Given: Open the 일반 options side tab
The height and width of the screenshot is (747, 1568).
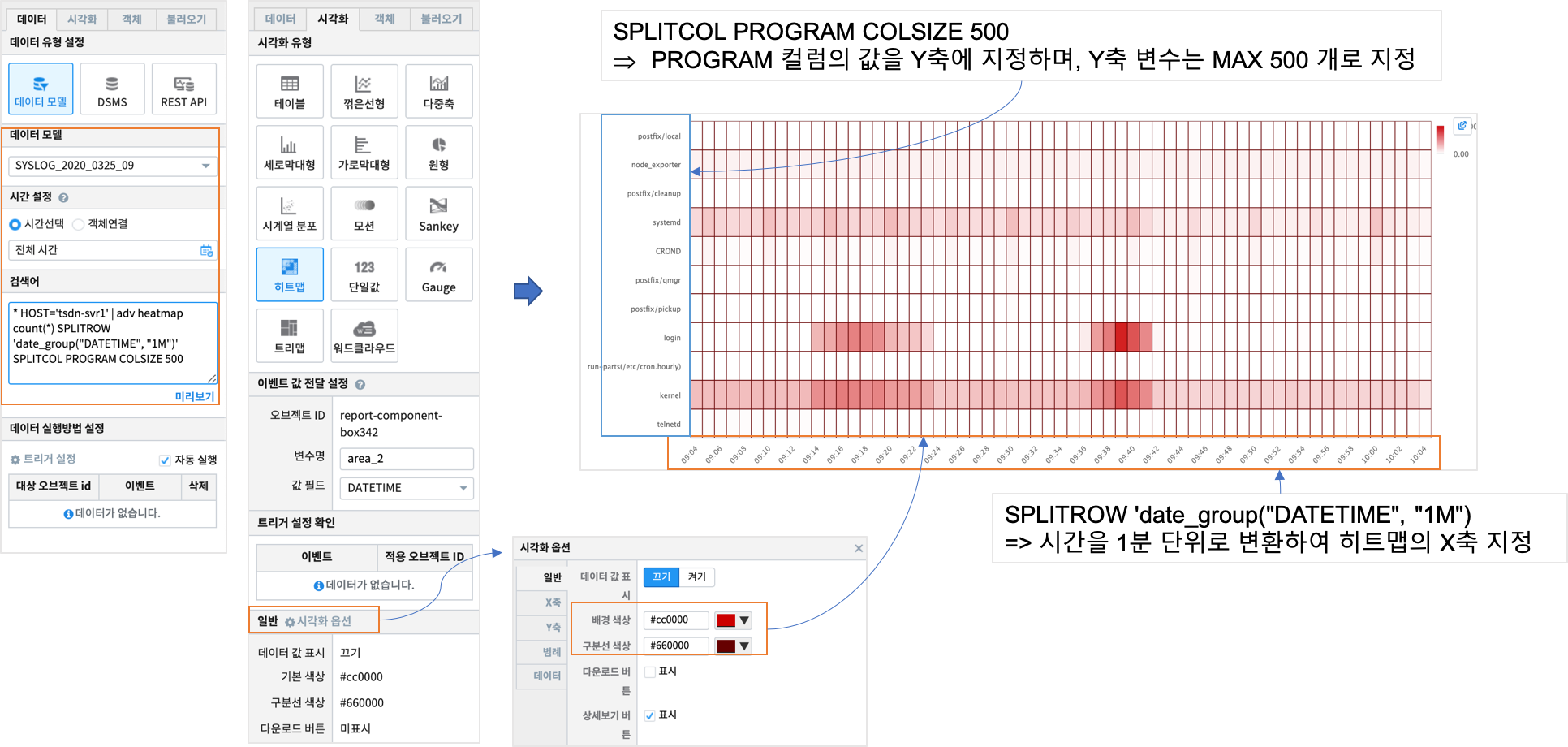Looking at the screenshot, I should (542, 577).
